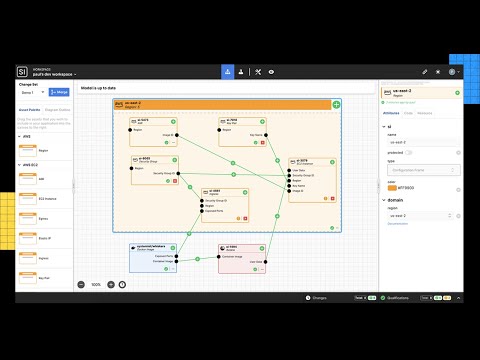Select the Region asset thumbnail

click(28, 151)
